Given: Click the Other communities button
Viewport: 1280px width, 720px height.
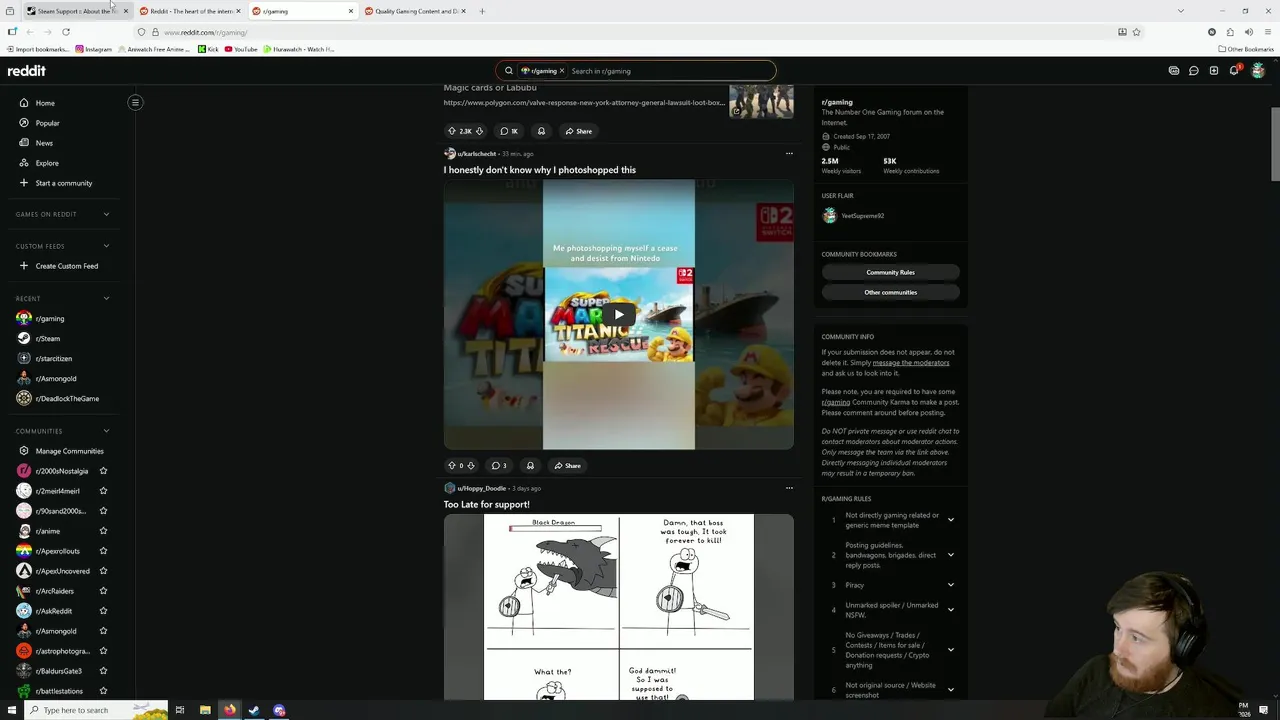Looking at the screenshot, I should (890, 292).
